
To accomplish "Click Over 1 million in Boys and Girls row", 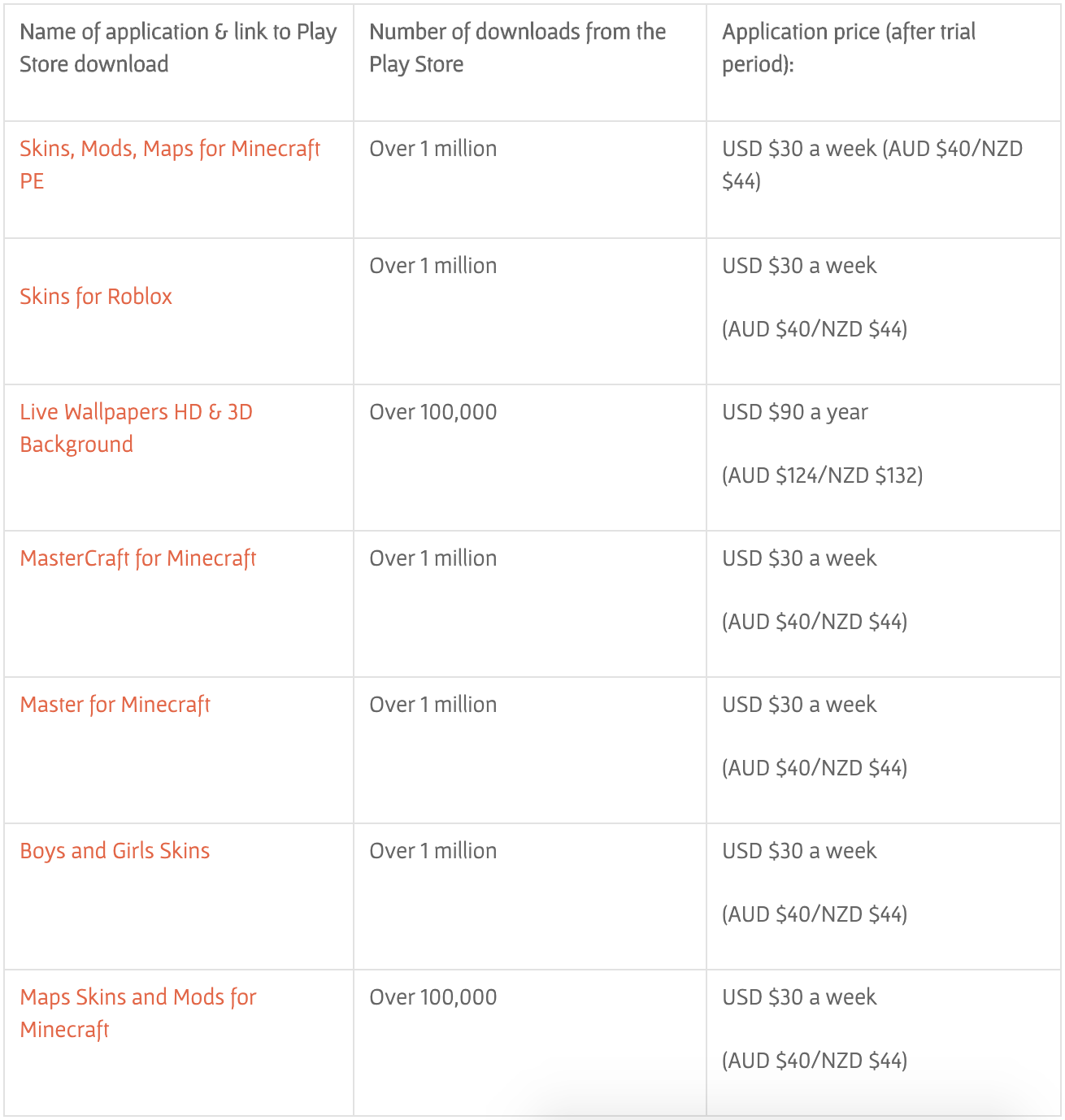I will click(433, 851).
